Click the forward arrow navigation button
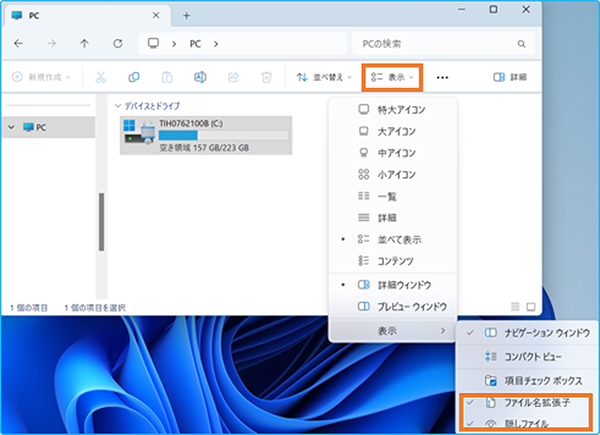Viewport: 600px width, 435px height. 51,44
